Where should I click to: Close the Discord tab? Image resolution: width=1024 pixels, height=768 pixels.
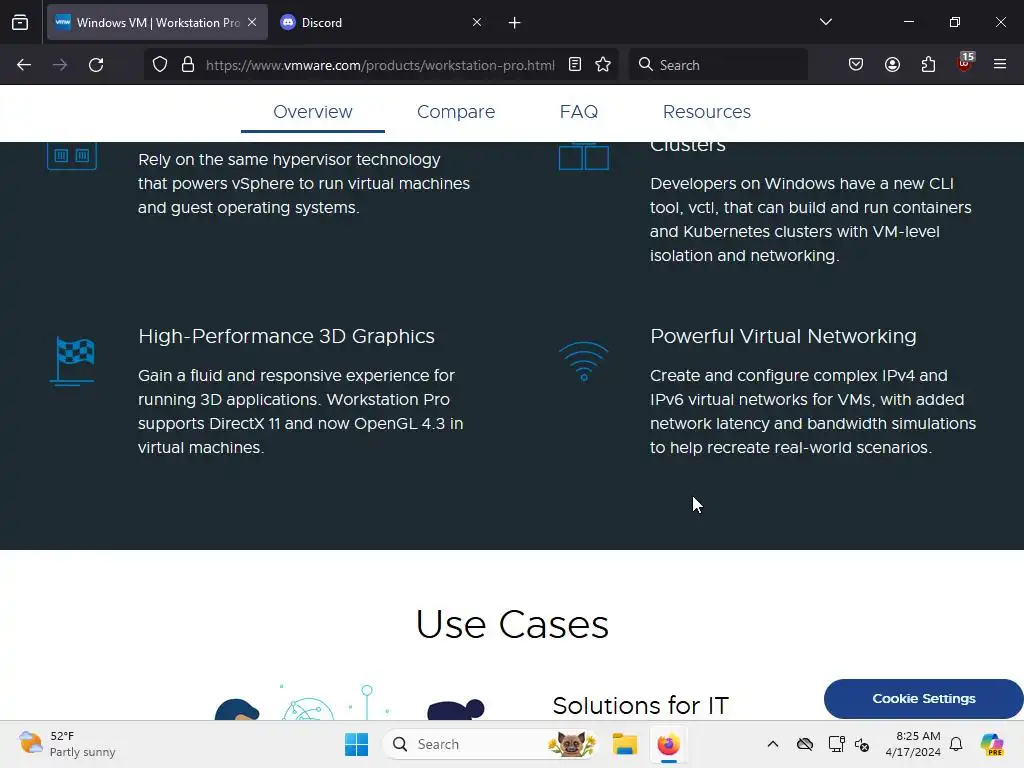(x=477, y=22)
